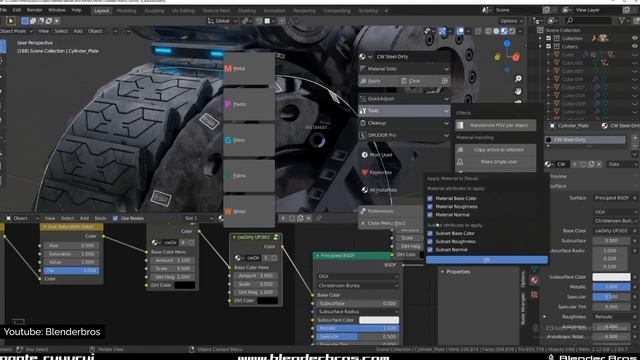Expand the QuickAdjust section

[404, 99]
